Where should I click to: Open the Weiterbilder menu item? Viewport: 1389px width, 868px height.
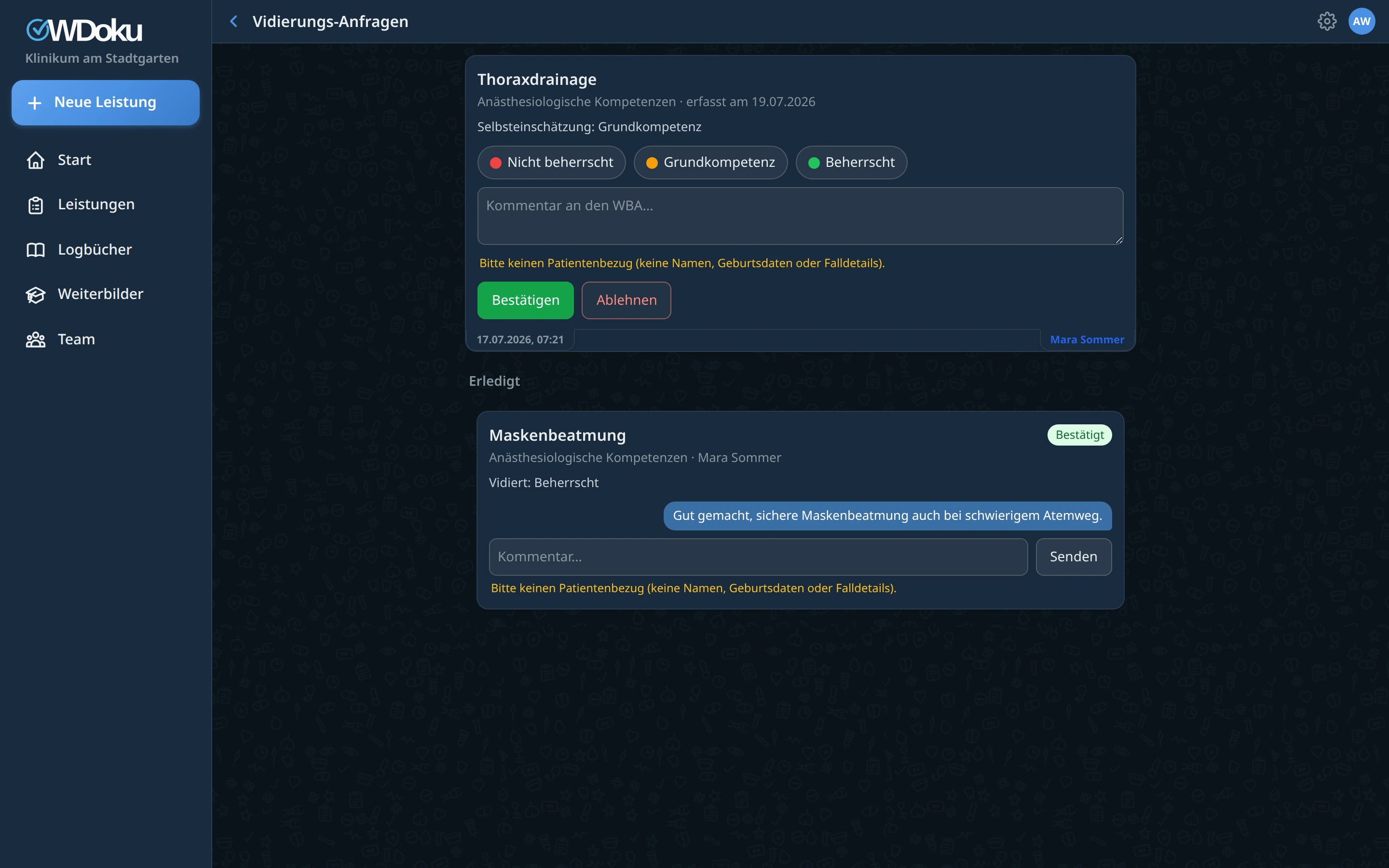pyautogui.click(x=106, y=295)
